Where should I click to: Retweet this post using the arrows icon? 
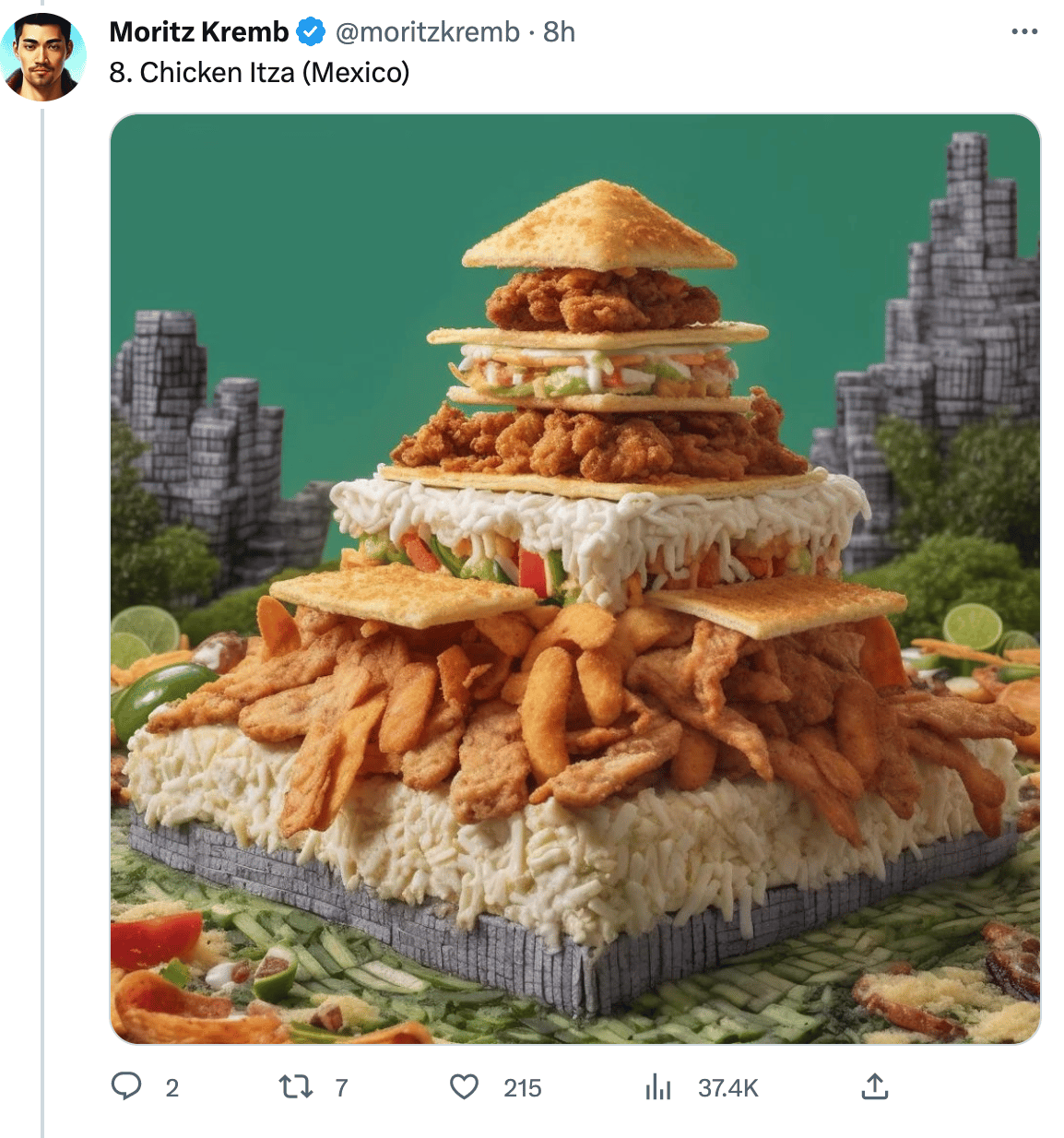click(x=296, y=1087)
